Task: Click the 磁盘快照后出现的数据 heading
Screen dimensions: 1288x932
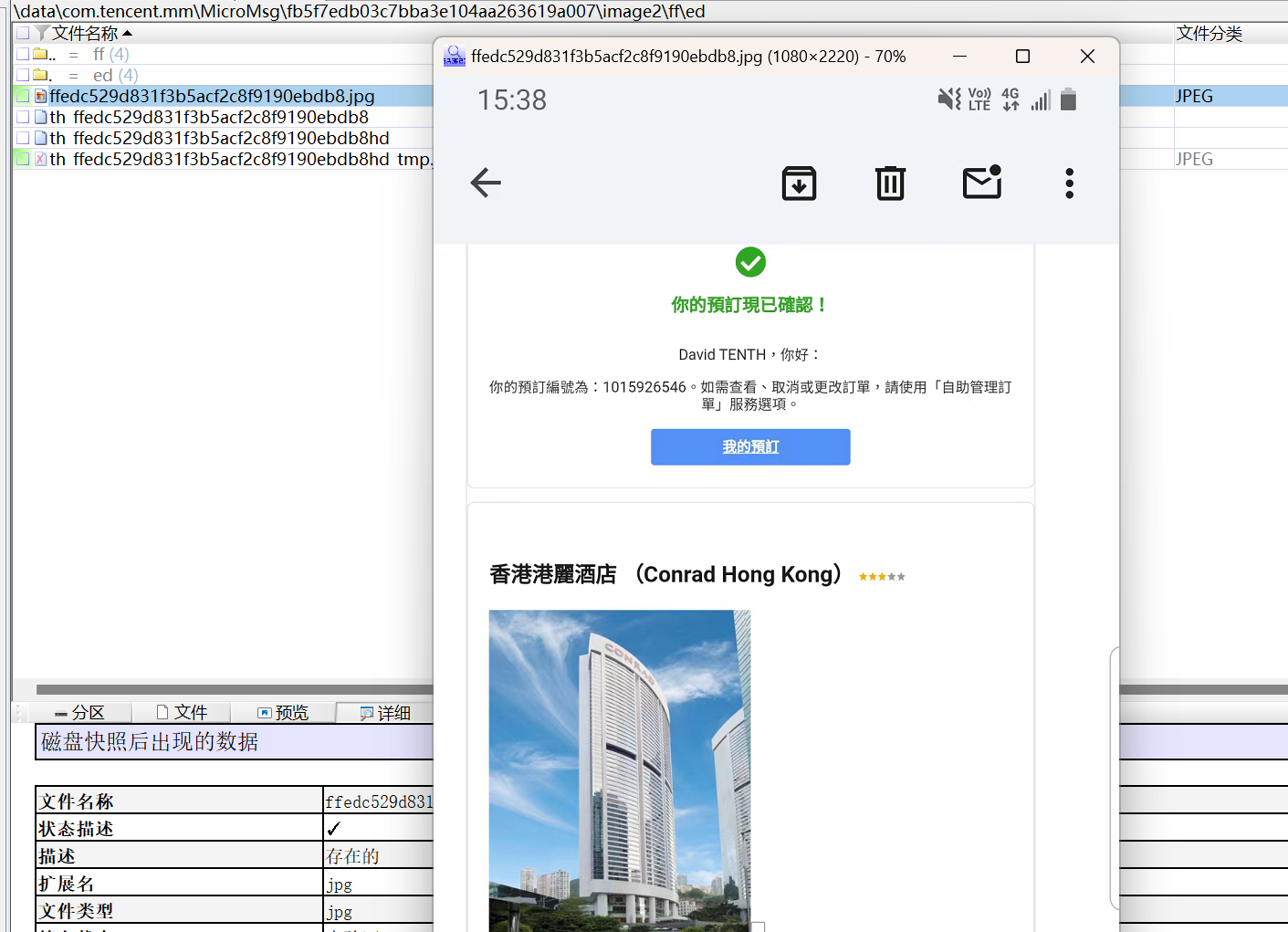Action: [150, 741]
